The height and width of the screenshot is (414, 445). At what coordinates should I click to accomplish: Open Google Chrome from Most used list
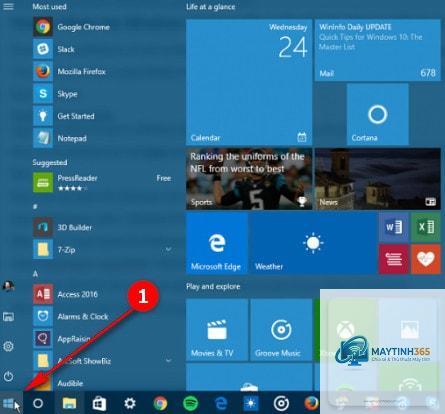point(103,27)
